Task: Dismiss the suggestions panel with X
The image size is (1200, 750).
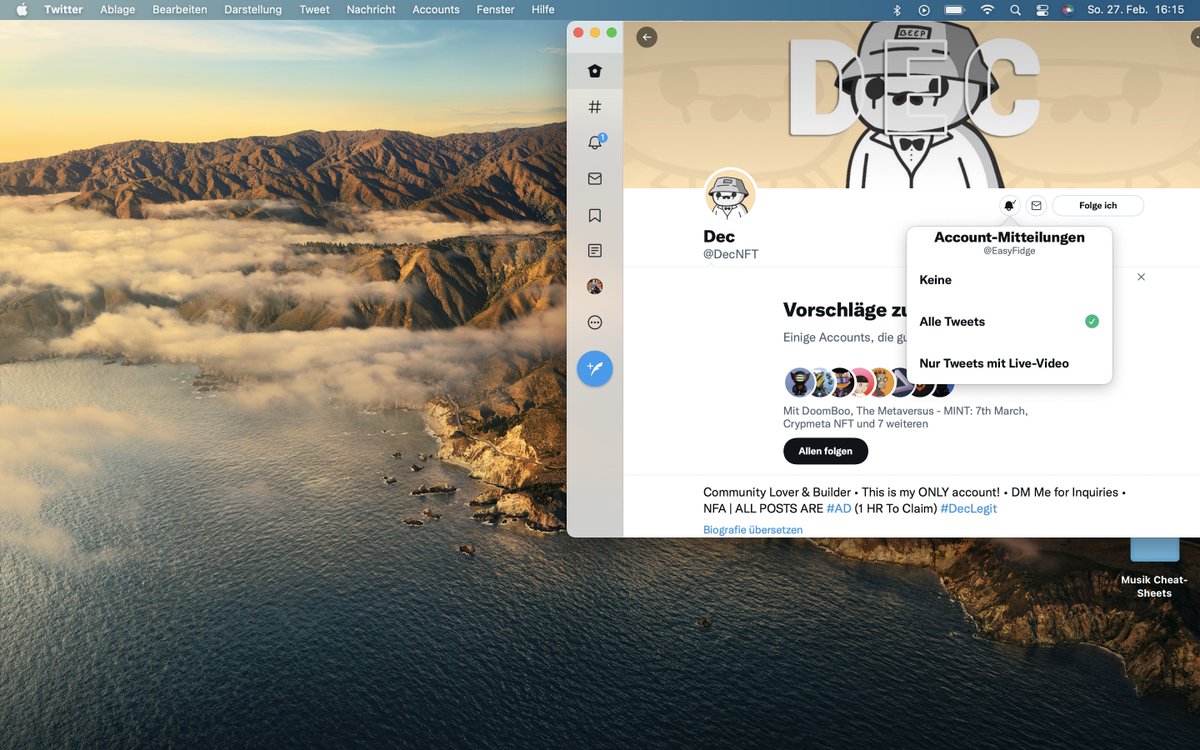Action: click(1141, 277)
